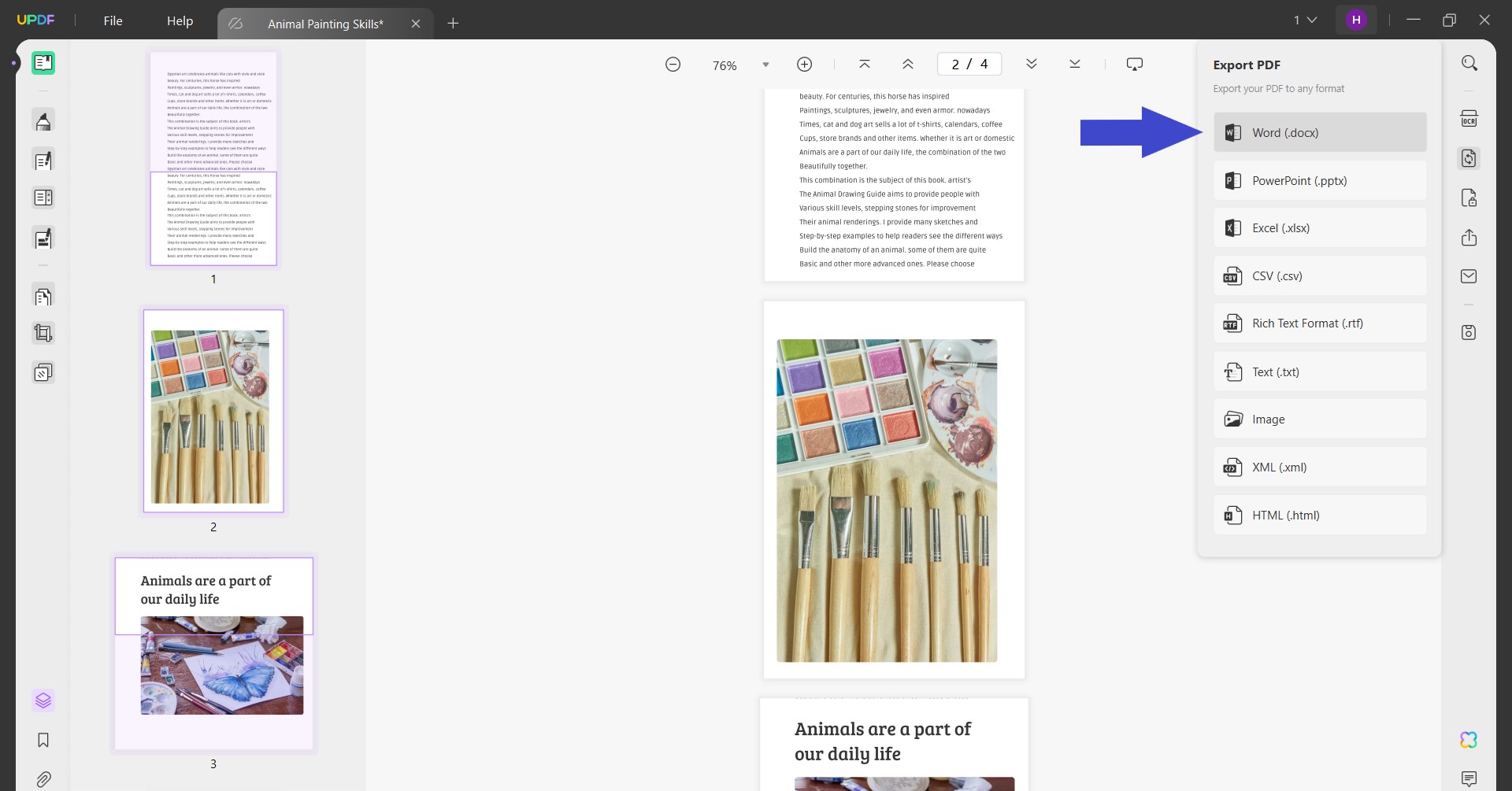The image size is (1512, 791).
Task: Click the 'Animals are a part of' heading
Action: tap(882, 729)
